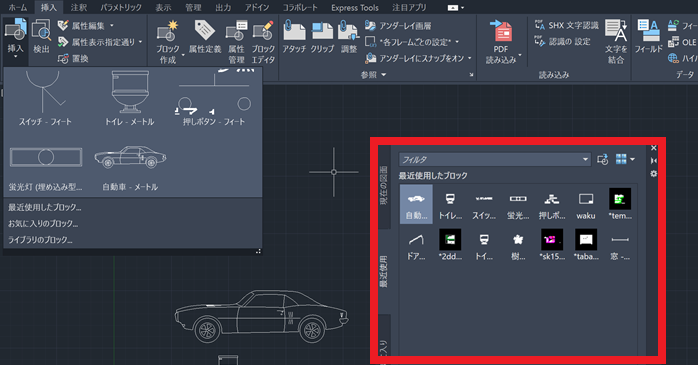Click the browse file icon beside filter
698x365 pixels.
[603, 159]
